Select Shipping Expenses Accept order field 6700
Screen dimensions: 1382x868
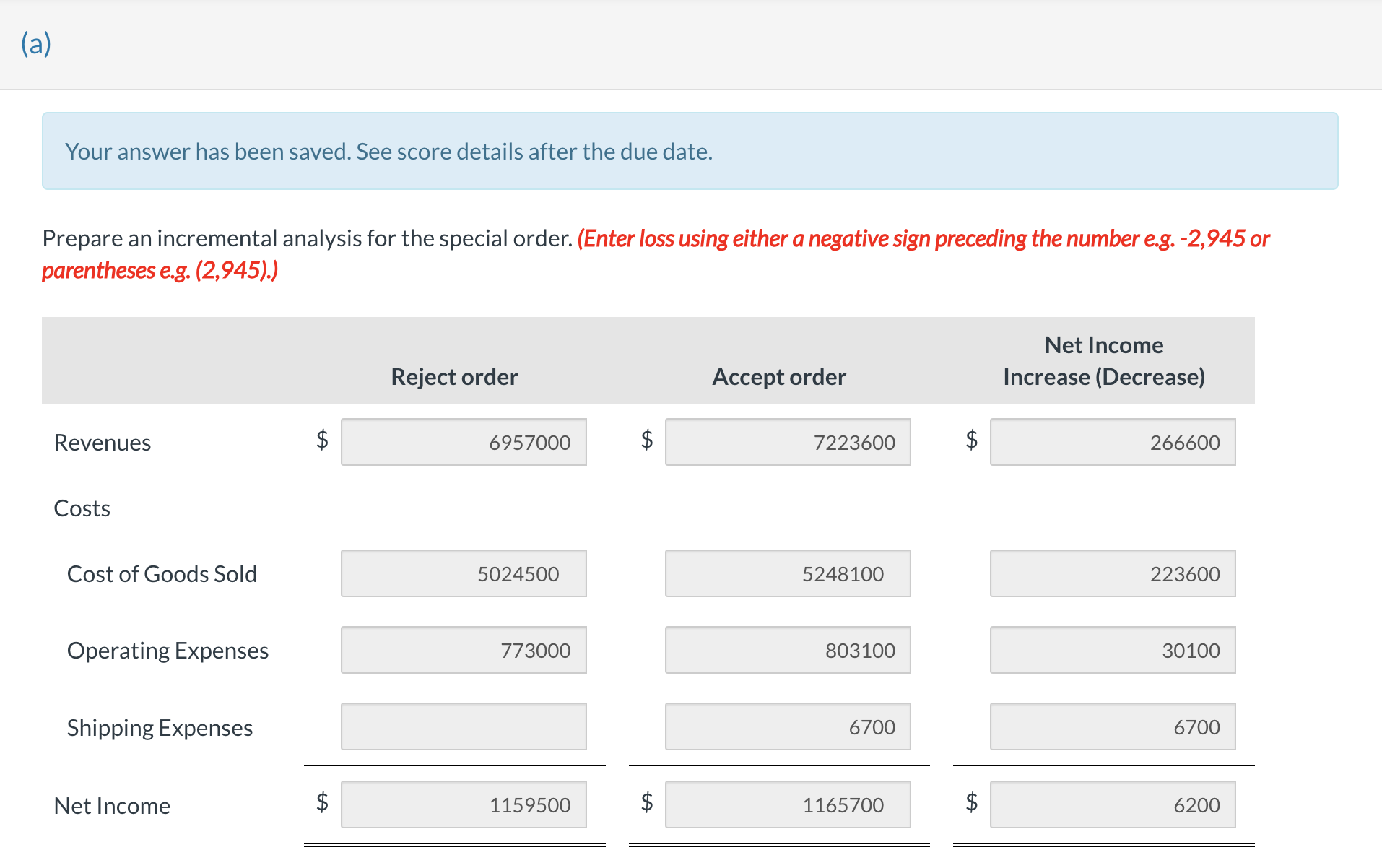pos(788,726)
